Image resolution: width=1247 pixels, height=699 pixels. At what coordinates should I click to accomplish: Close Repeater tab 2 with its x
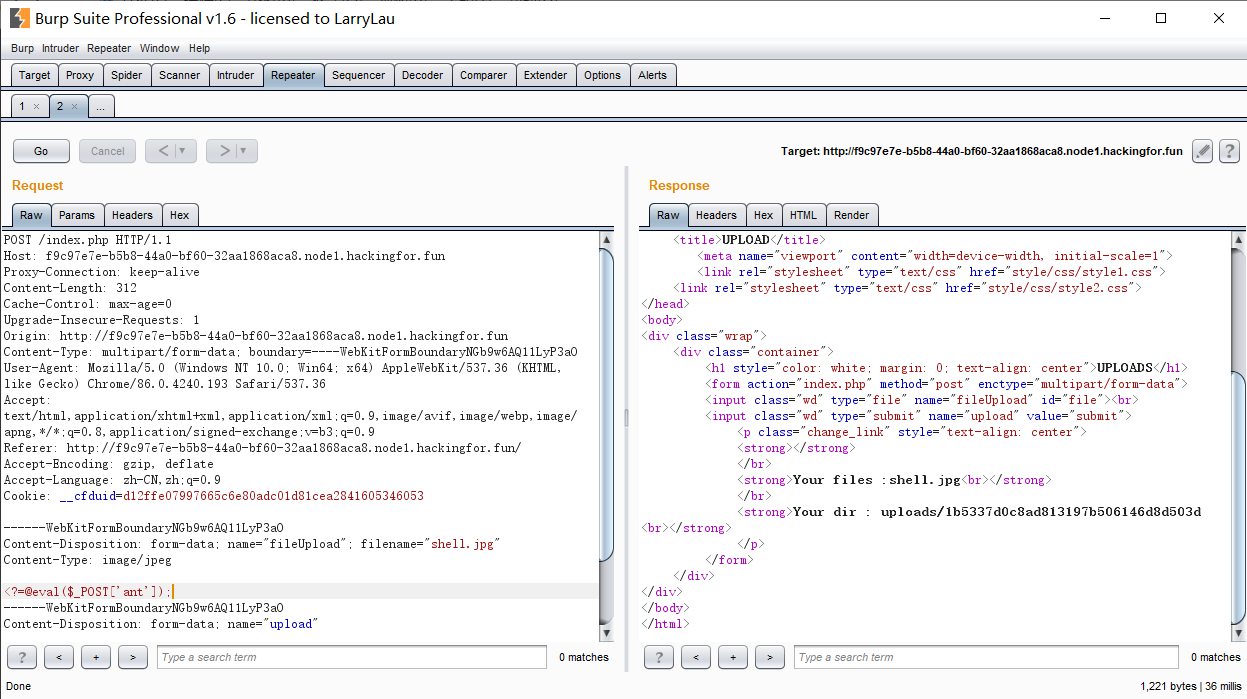click(74, 106)
